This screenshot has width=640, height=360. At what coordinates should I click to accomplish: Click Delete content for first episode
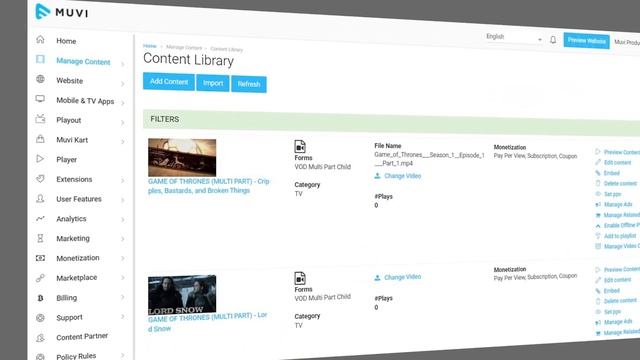click(620, 184)
